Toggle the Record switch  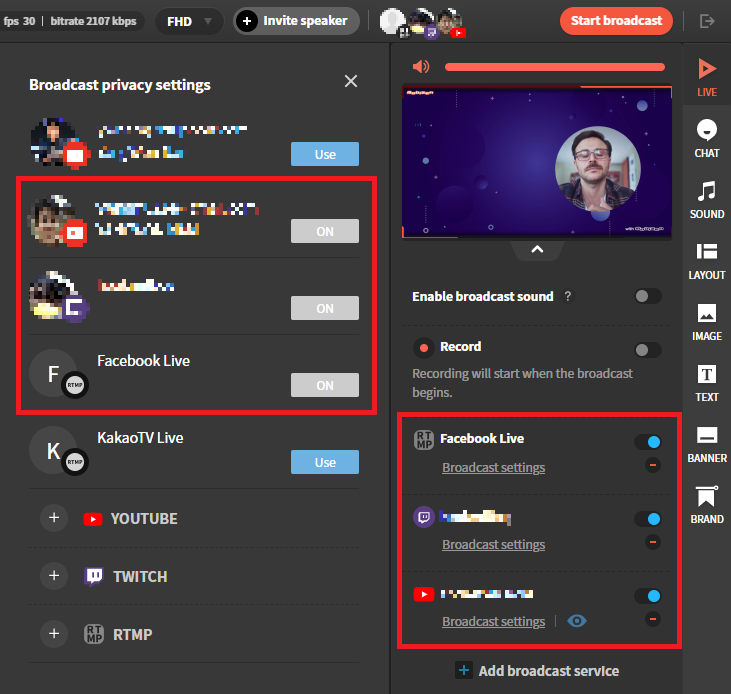pyautogui.click(x=648, y=350)
